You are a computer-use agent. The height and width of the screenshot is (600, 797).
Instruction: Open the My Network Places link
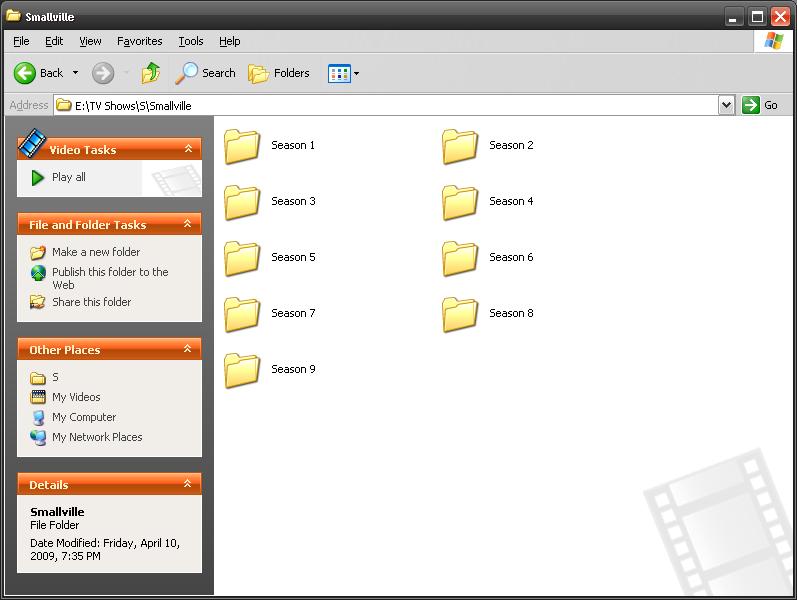tap(97, 437)
